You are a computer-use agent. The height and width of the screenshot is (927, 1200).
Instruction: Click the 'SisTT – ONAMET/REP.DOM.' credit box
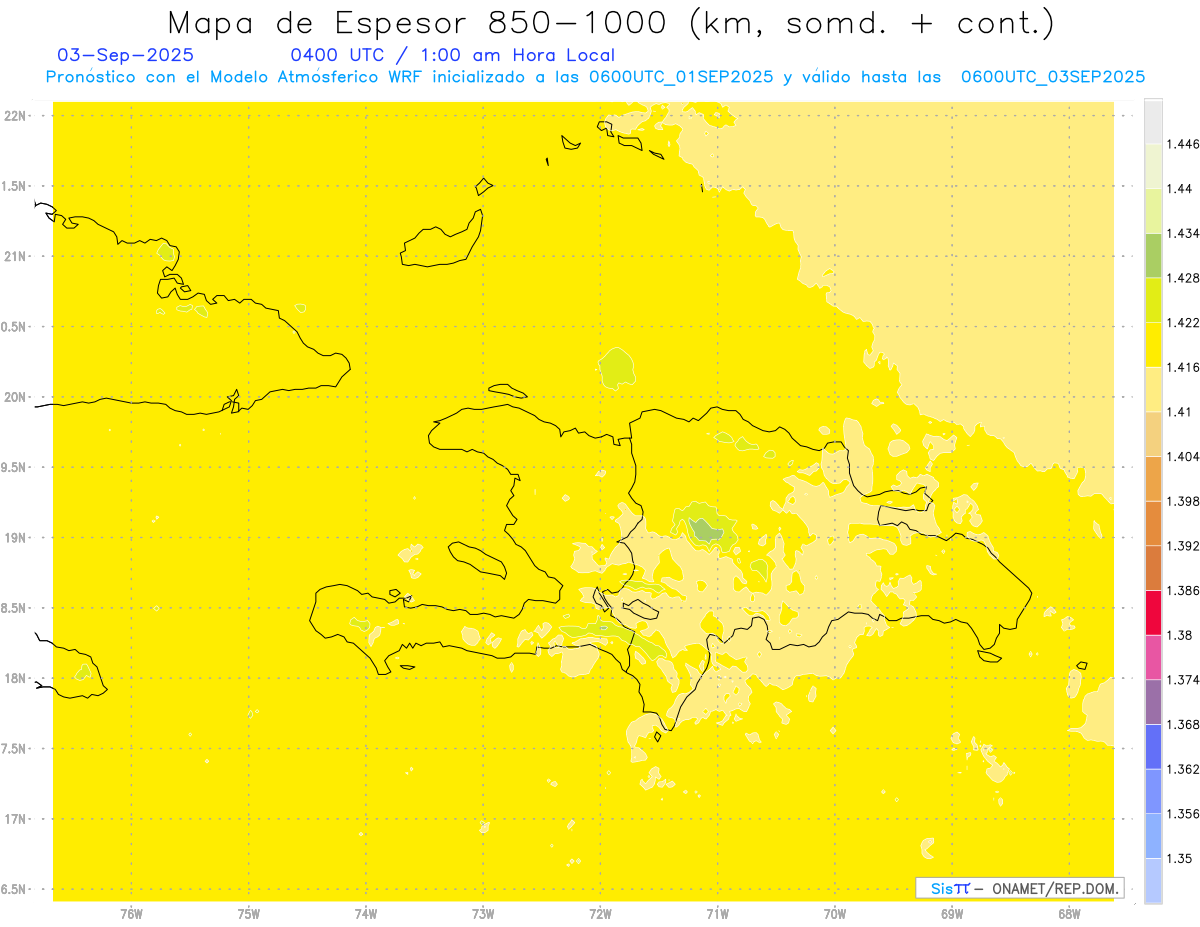[1020, 888]
